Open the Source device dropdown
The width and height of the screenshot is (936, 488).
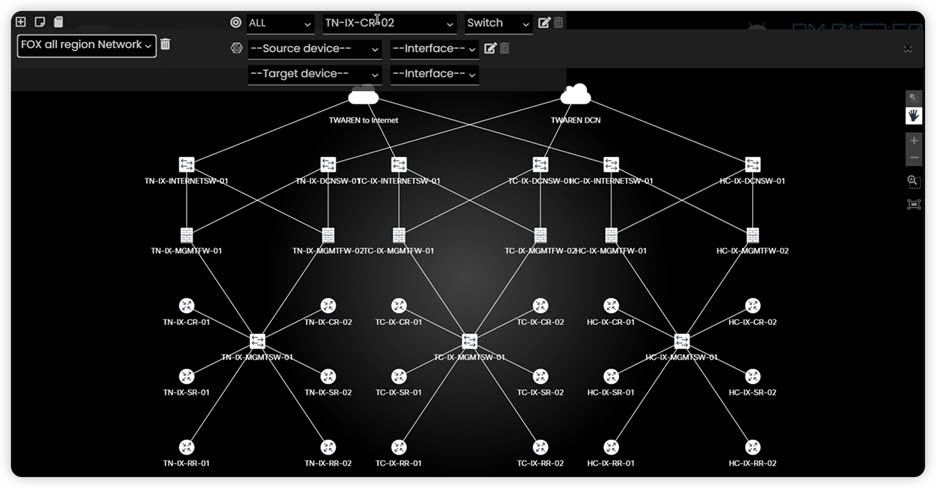pos(314,49)
